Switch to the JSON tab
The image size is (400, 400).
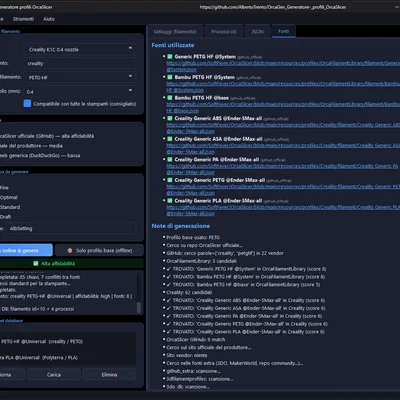pos(257,32)
